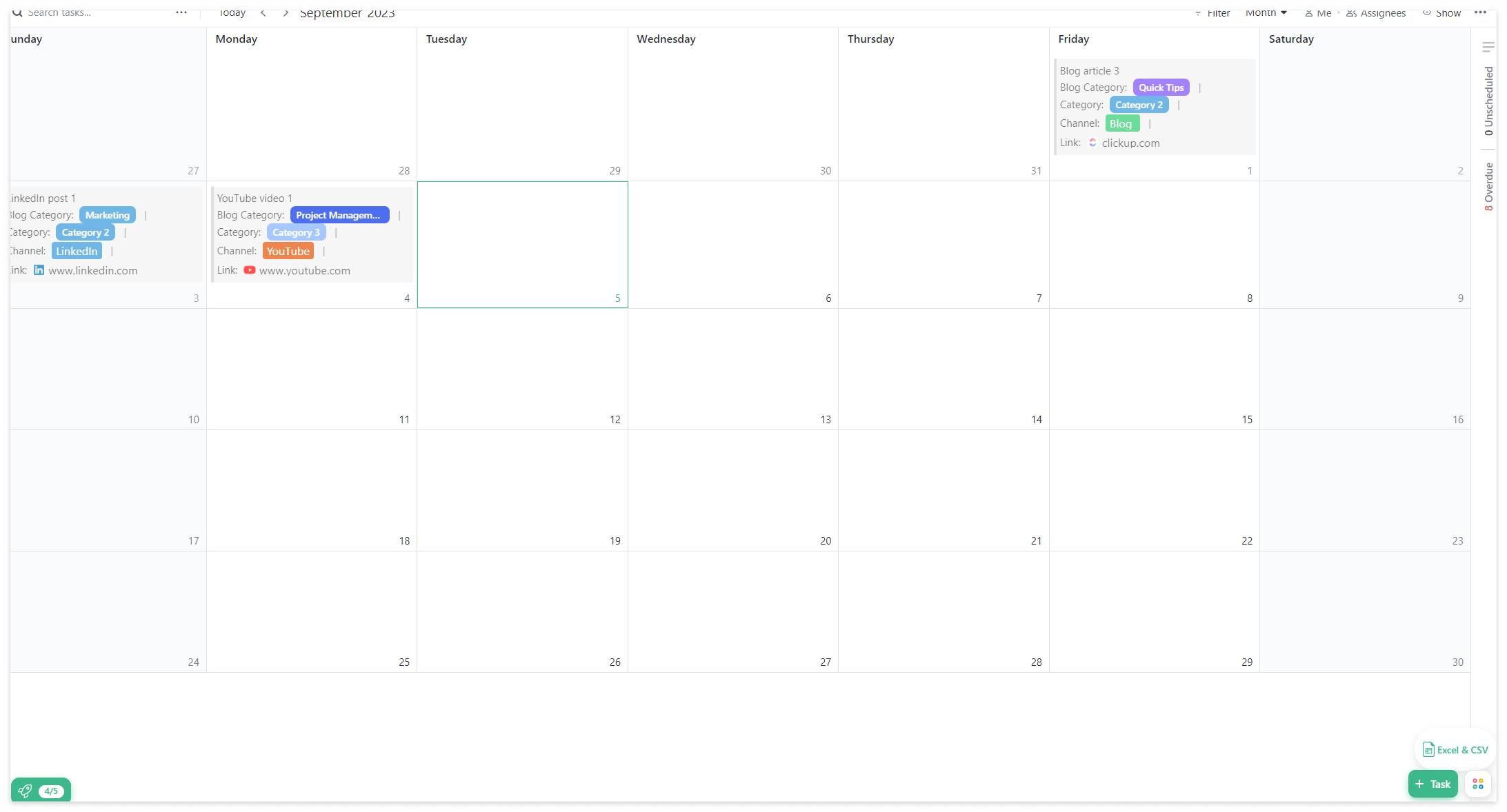This screenshot has width=1507, height=812.
Task: Click the YouTube link icon
Action: point(250,270)
